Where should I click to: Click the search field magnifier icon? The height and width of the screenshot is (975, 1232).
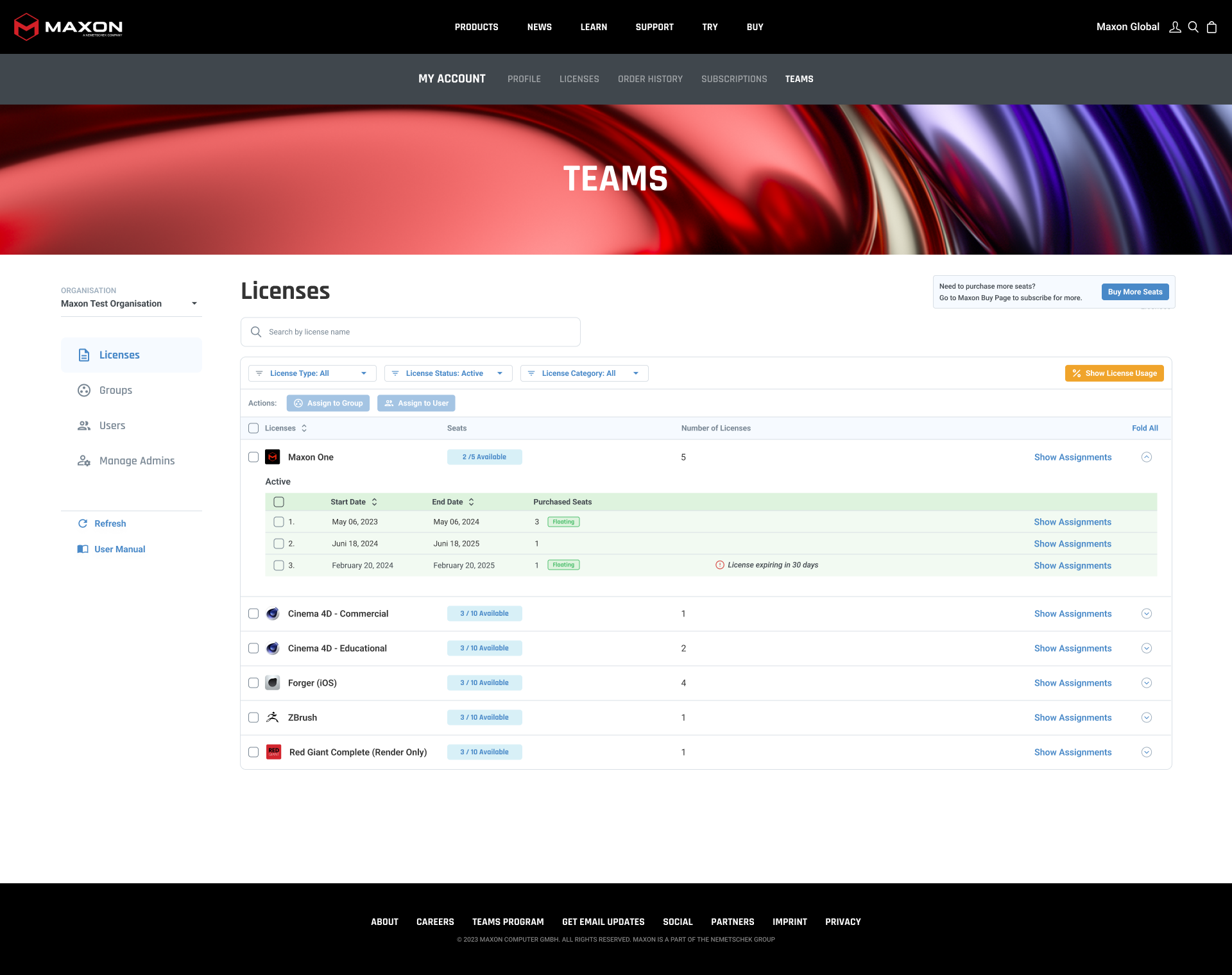(x=256, y=332)
